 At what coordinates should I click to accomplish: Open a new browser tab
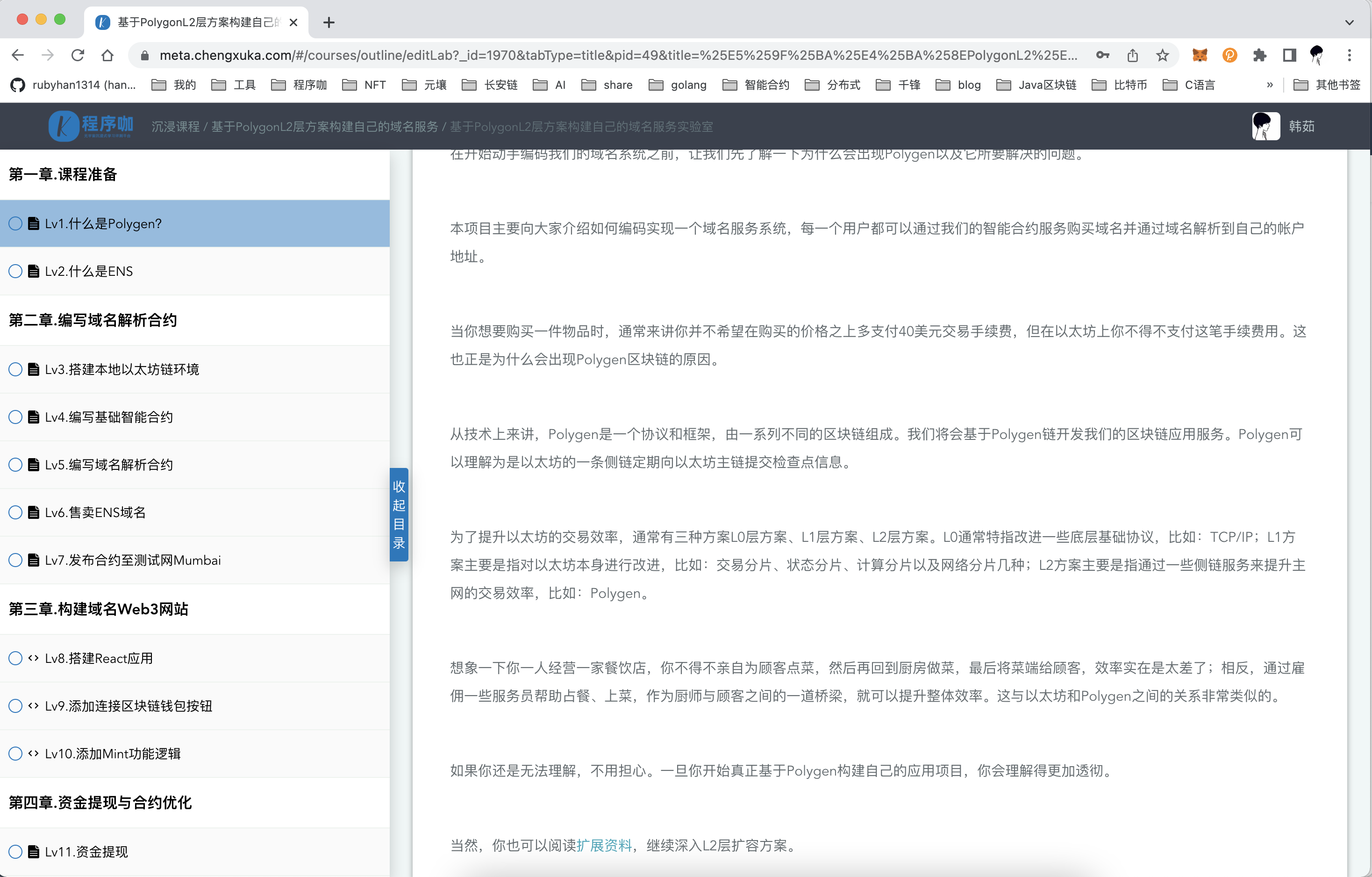329,22
